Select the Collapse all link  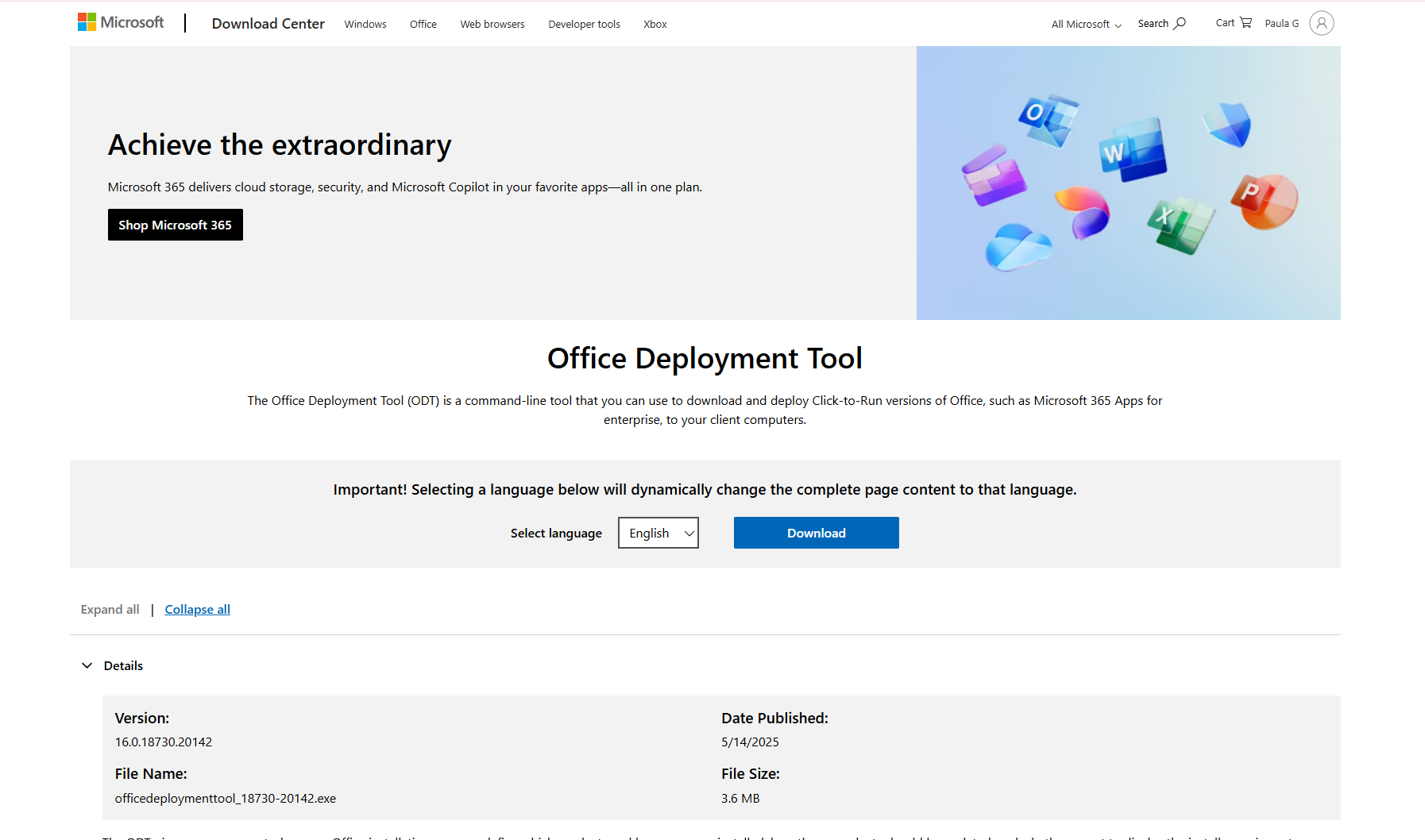197,609
